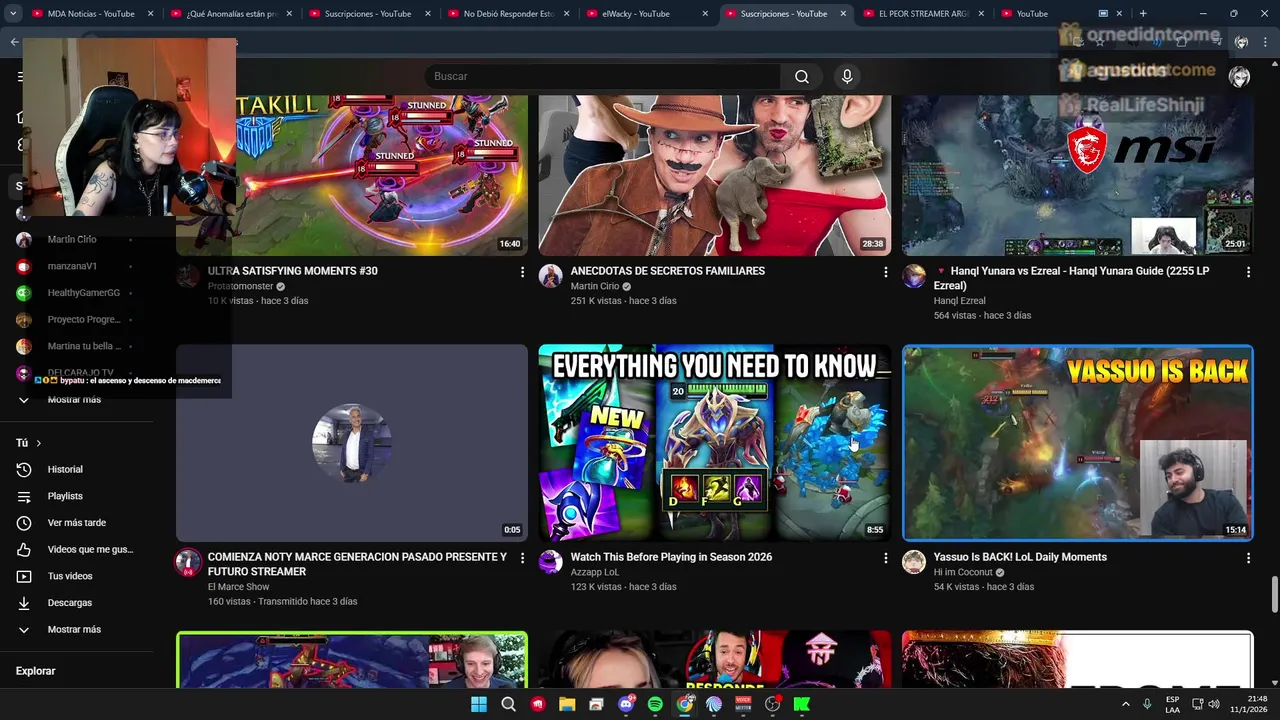The image size is (1280, 720).
Task: Open options menu for ULTRA SATISFYING MOMENTS #30
Action: [522, 272]
